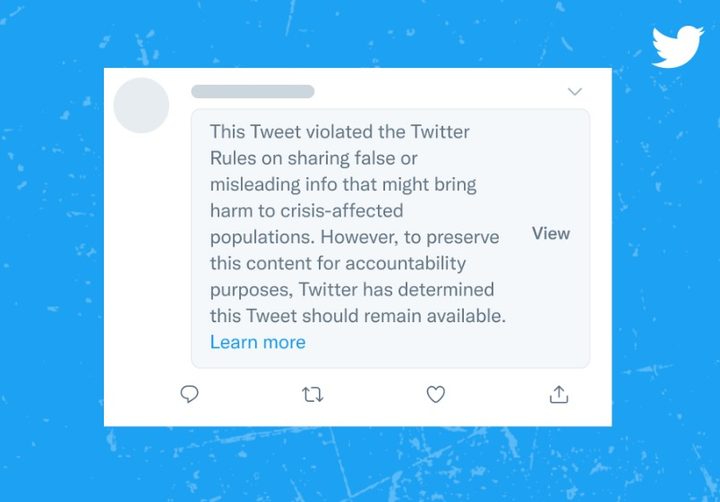Screen dimensions: 720x502
Task: Retweet using the arrows icon
Action: click(x=312, y=394)
